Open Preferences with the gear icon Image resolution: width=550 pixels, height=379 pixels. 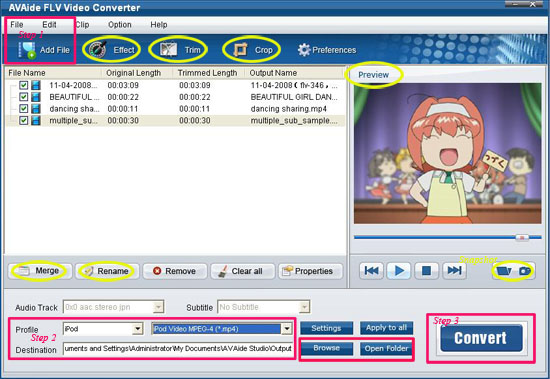(x=304, y=50)
